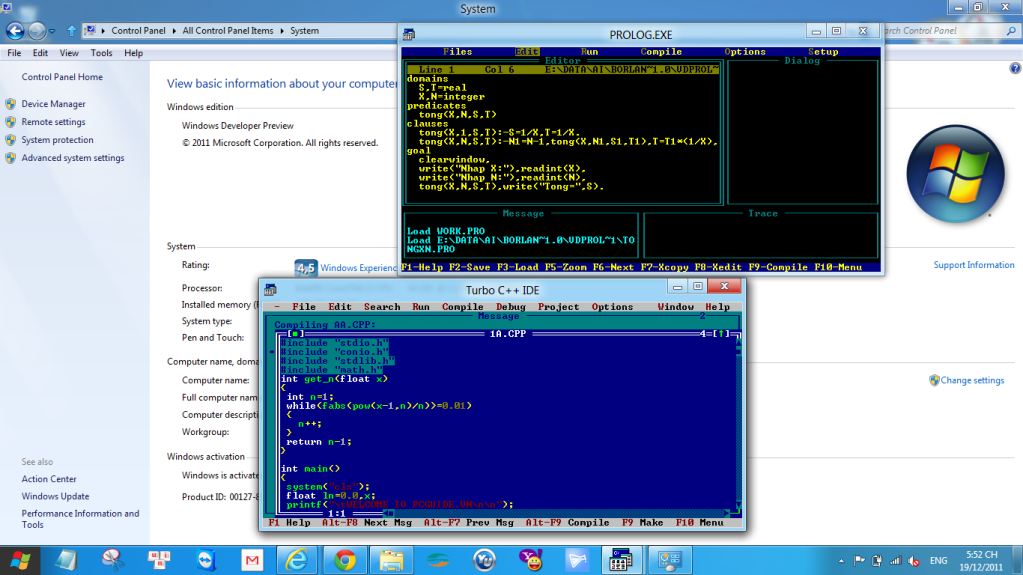Open Performance Information and Tools link
This screenshot has width=1023, height=575.
80,519
